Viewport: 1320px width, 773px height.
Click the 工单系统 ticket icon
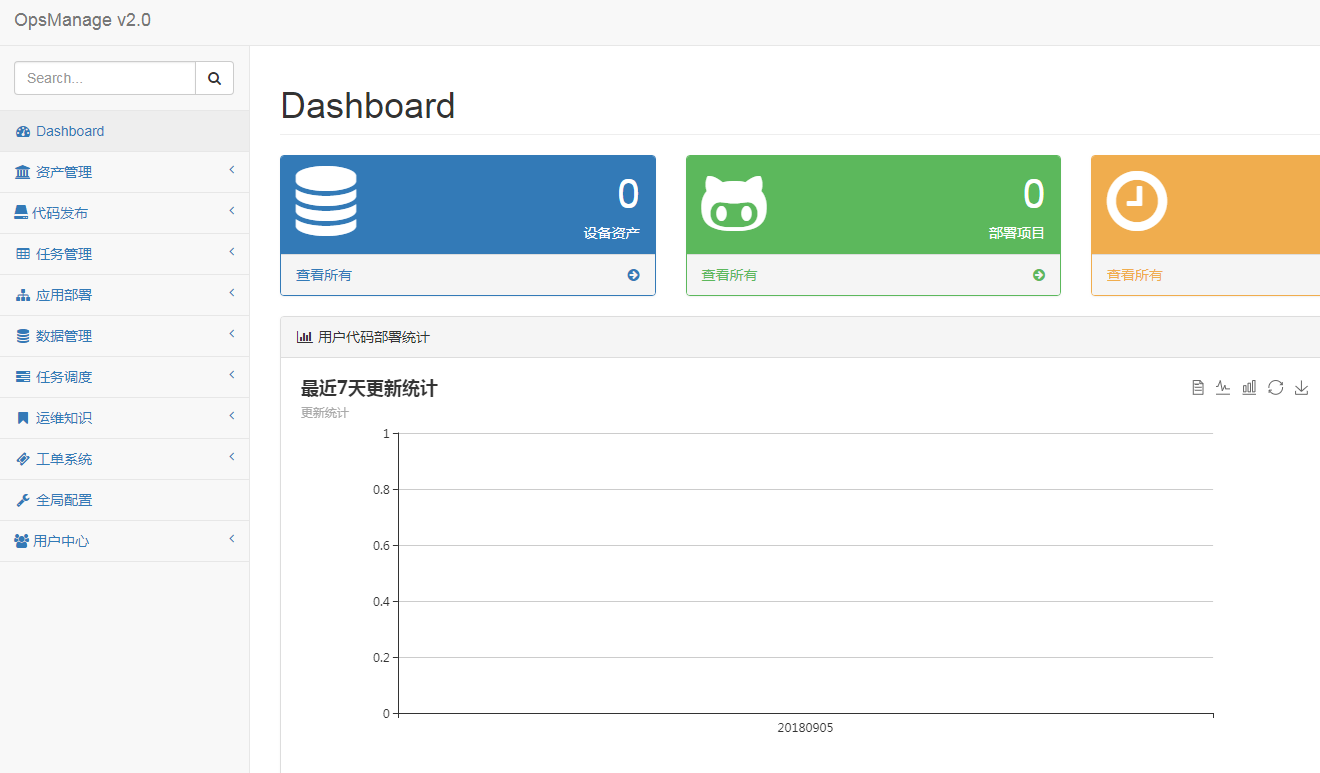pos(23,459)
